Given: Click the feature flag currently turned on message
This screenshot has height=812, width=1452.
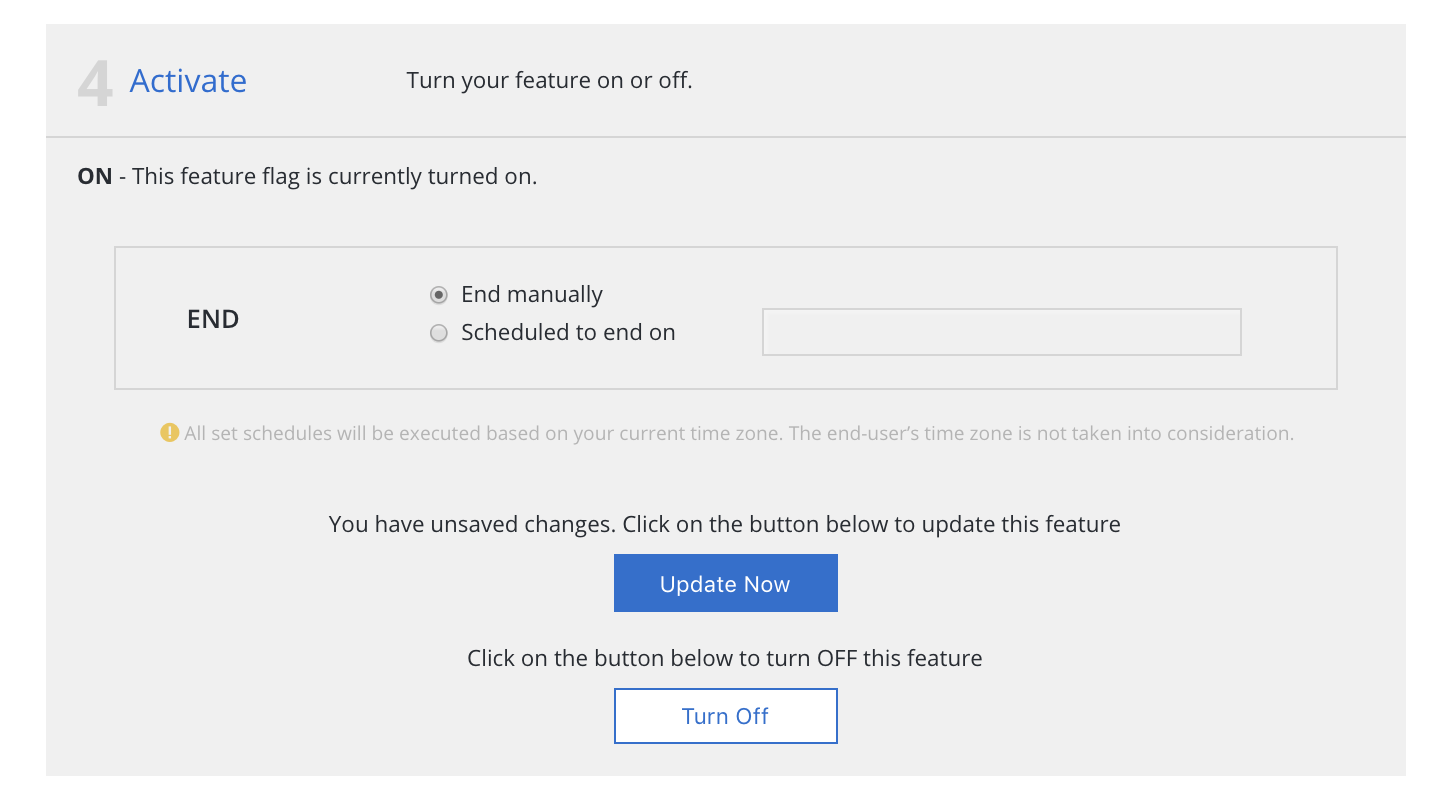Looking at the screenshot, I should click(334, 177).
